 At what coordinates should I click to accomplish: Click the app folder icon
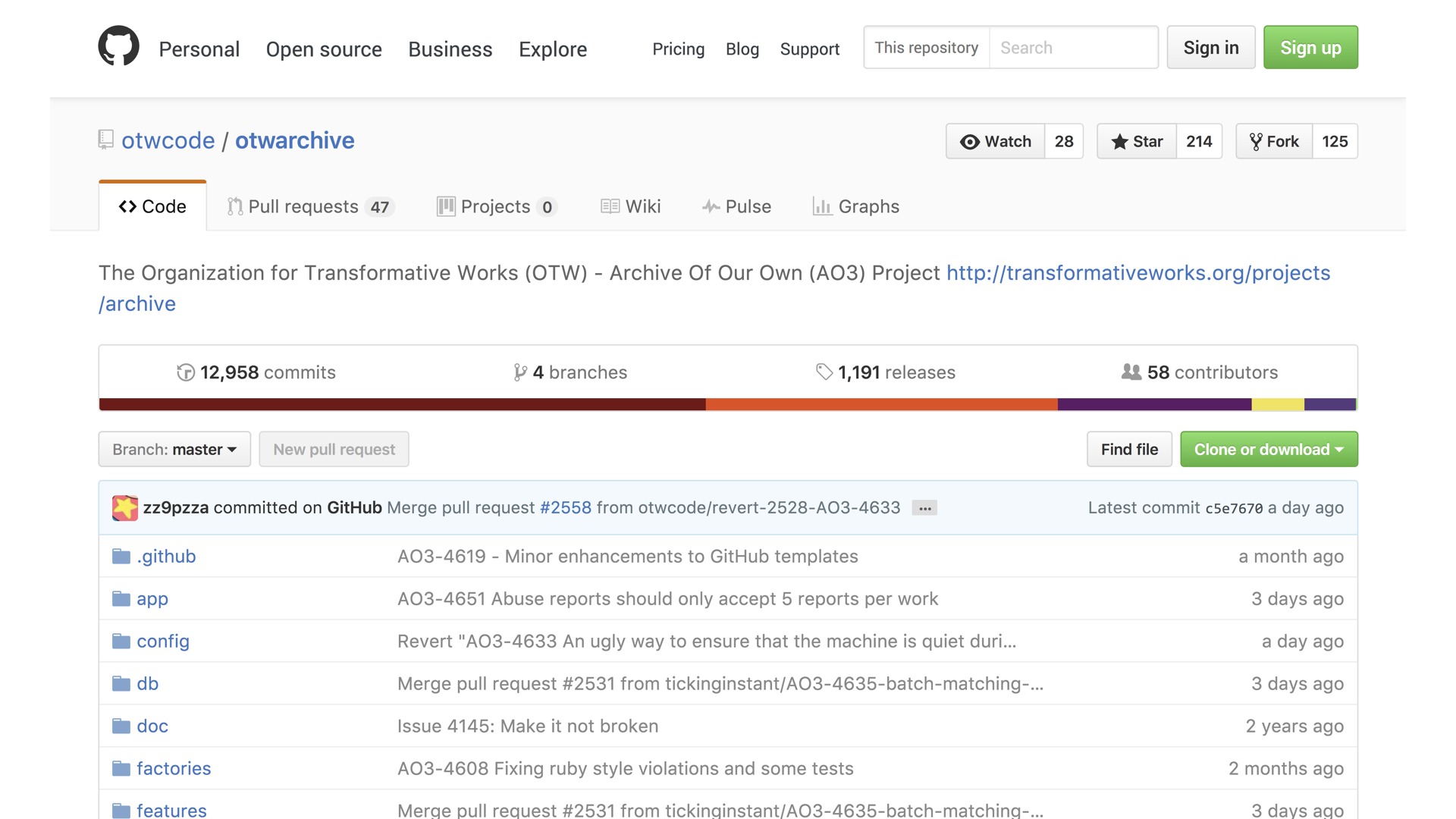pos(121,599)
